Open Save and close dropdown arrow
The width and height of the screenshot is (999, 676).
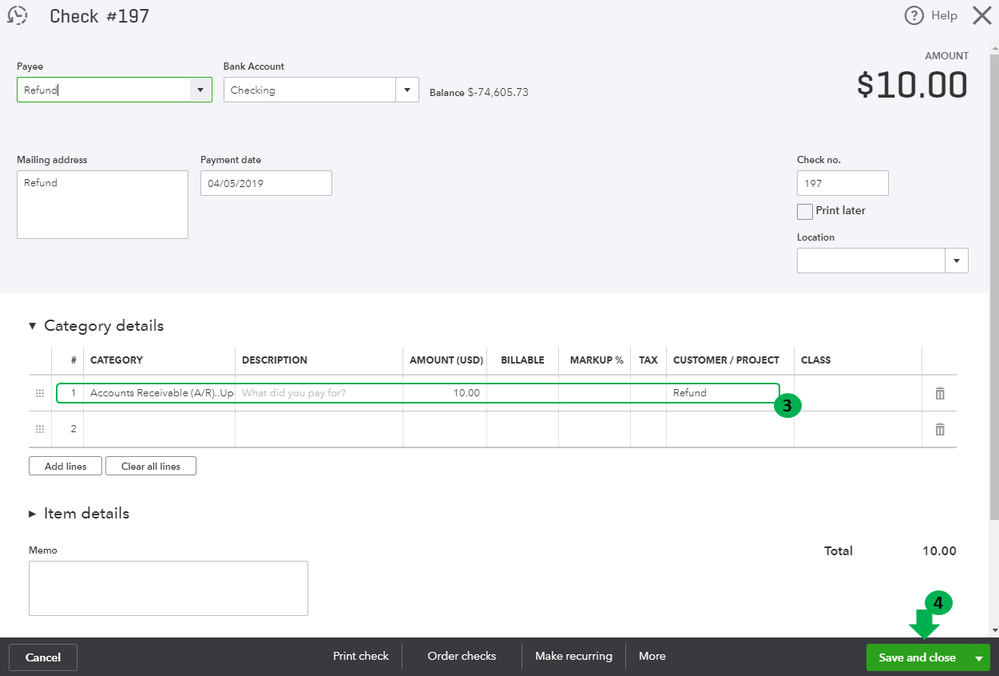(x=979, y=658)
